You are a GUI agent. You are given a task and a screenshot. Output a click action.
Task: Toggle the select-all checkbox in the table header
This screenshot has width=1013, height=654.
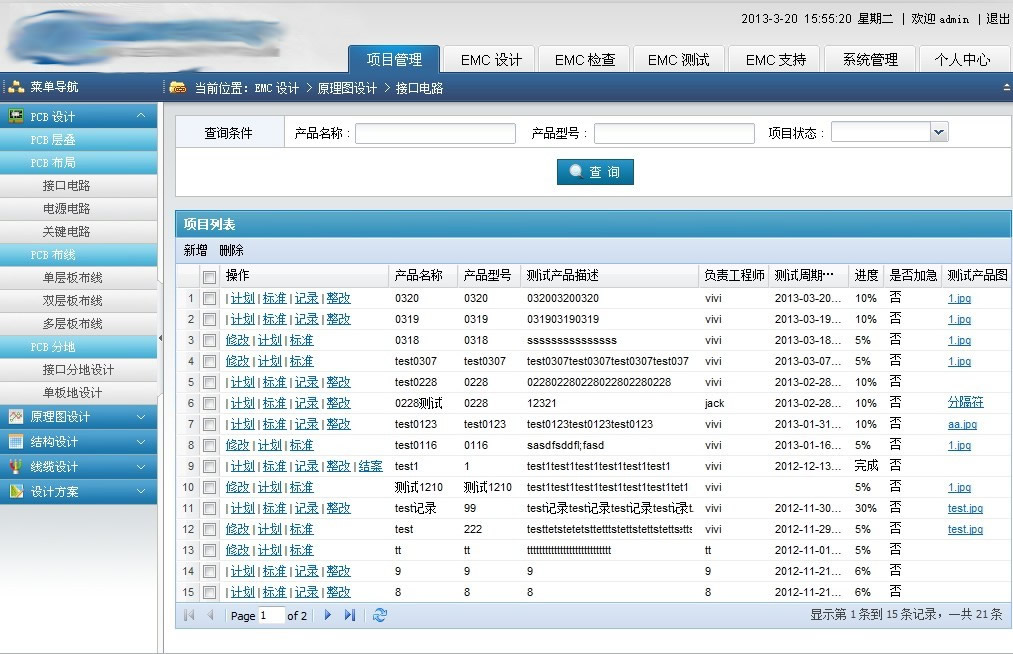[208, 275]
